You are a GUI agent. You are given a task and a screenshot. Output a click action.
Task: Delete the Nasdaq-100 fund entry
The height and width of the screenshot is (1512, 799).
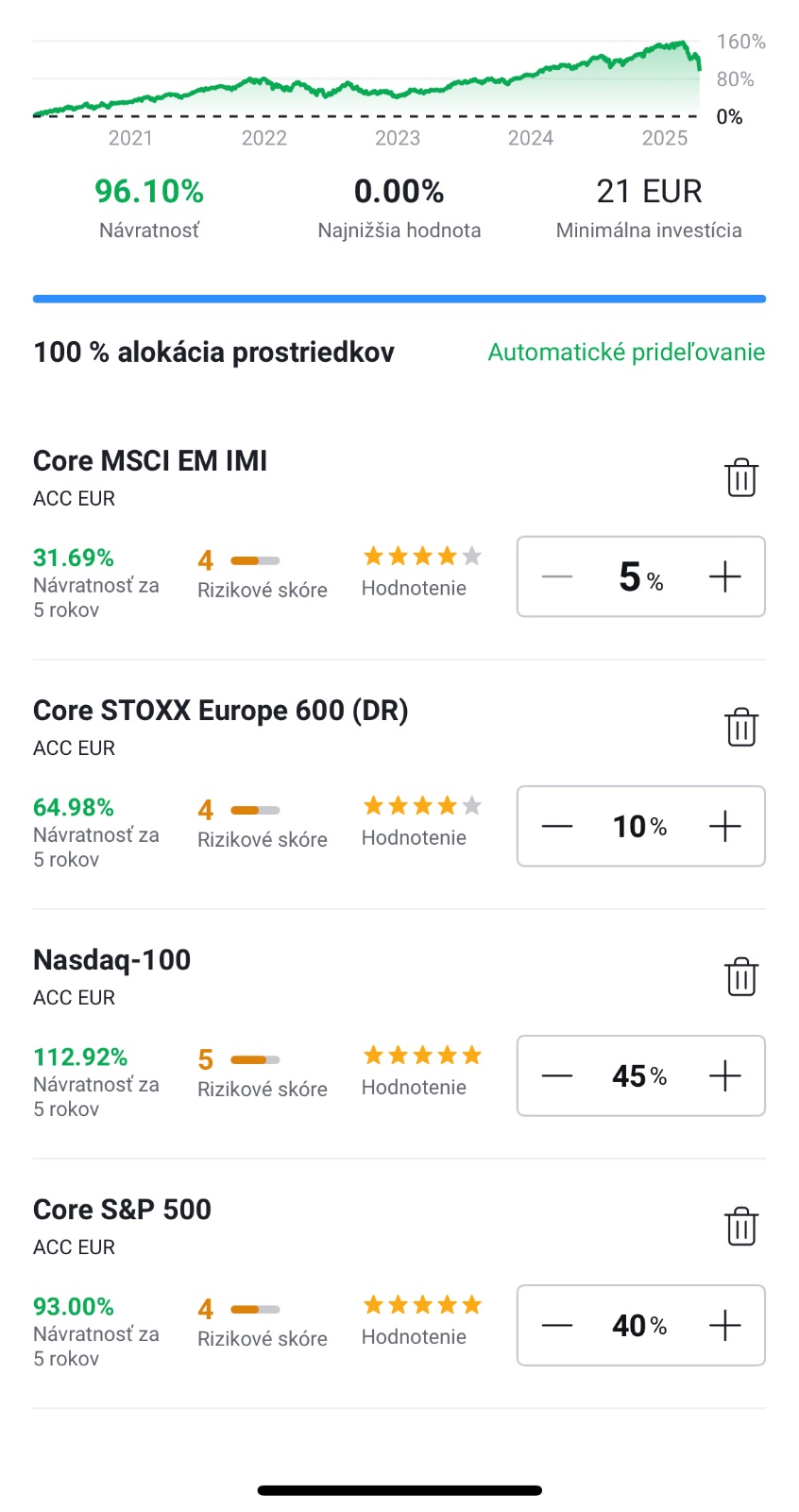tap(741, 977)
